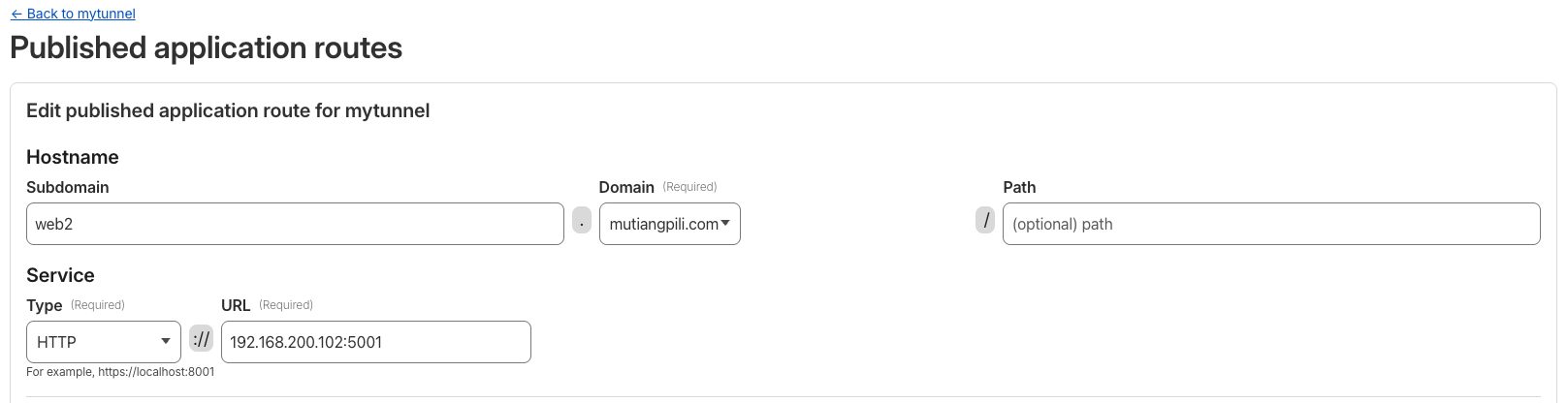Click the Back to mytunnel link
1568x403 pixels.
click(80, 14)
